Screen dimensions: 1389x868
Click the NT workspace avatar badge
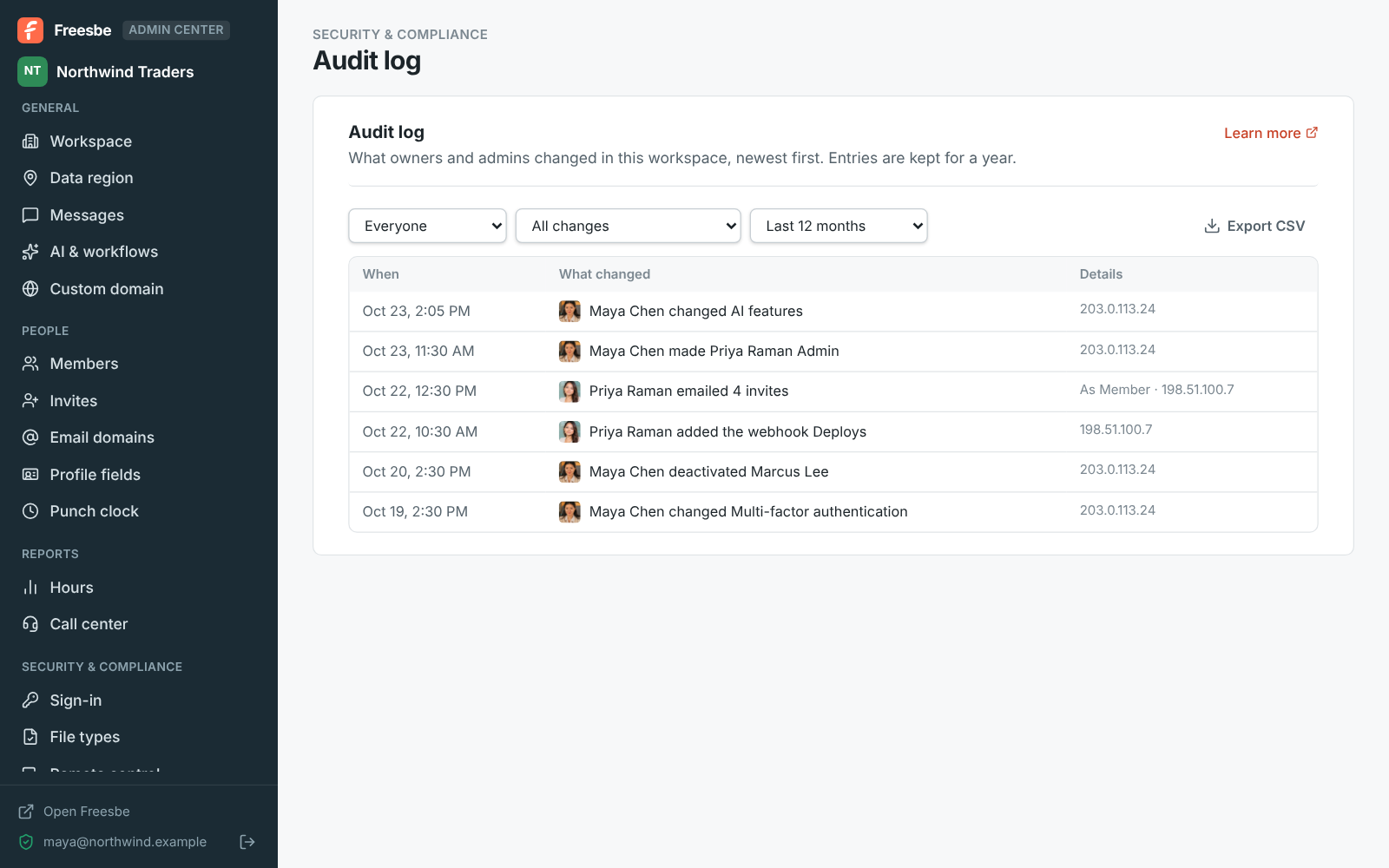click(x=32, y=71)
